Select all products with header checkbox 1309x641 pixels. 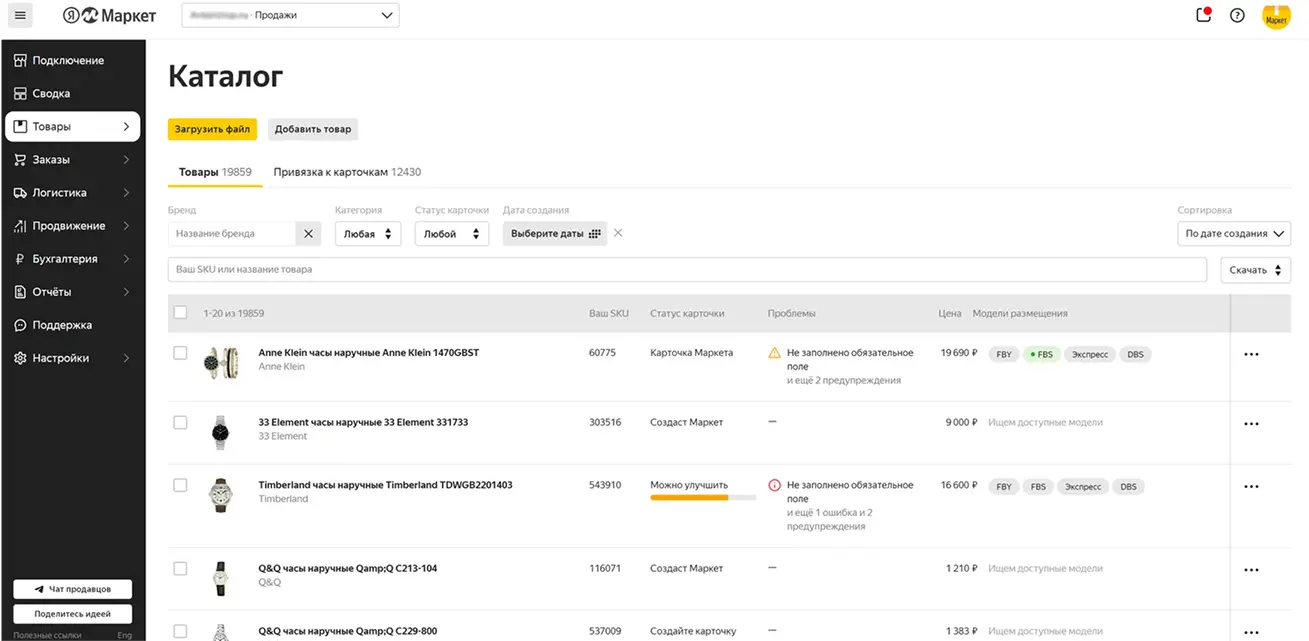tap(180, 313)
